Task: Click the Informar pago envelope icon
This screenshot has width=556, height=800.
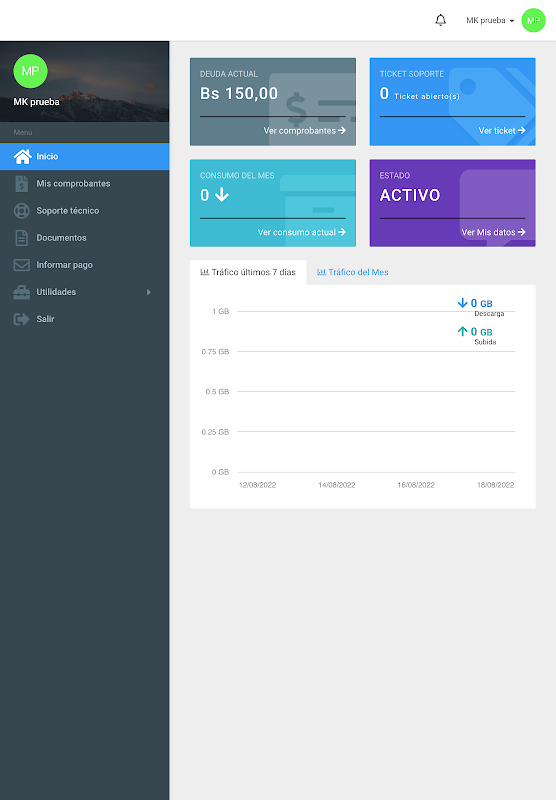Action: click(21, 265)
